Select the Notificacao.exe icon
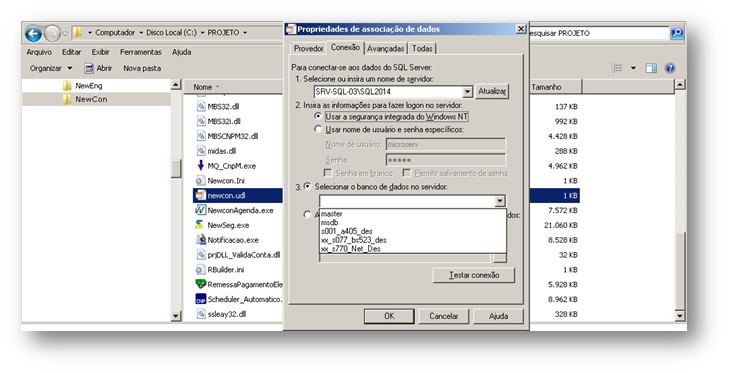 (x=201, y=240)
